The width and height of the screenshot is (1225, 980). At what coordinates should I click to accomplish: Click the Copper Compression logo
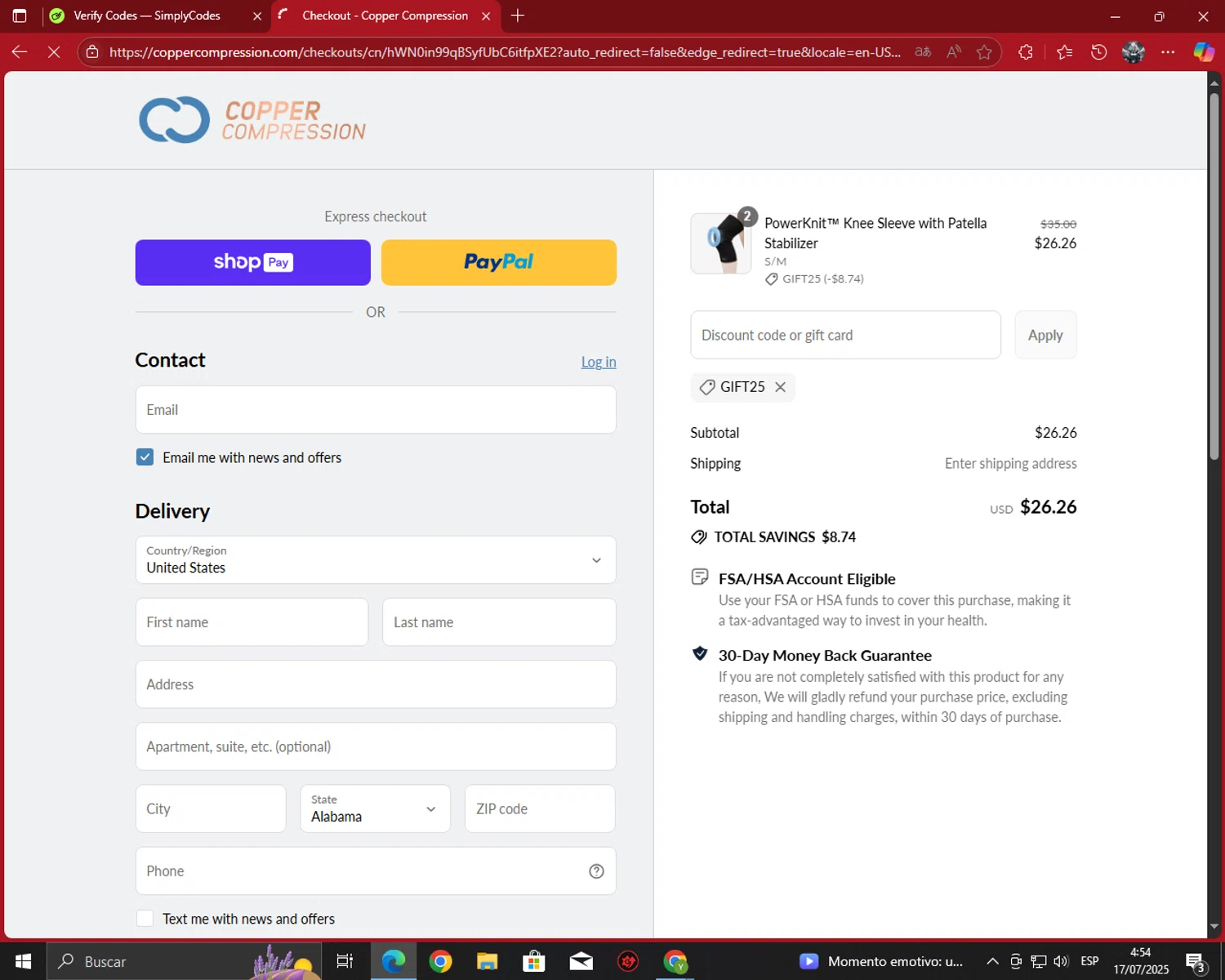[x=252, y=121]
